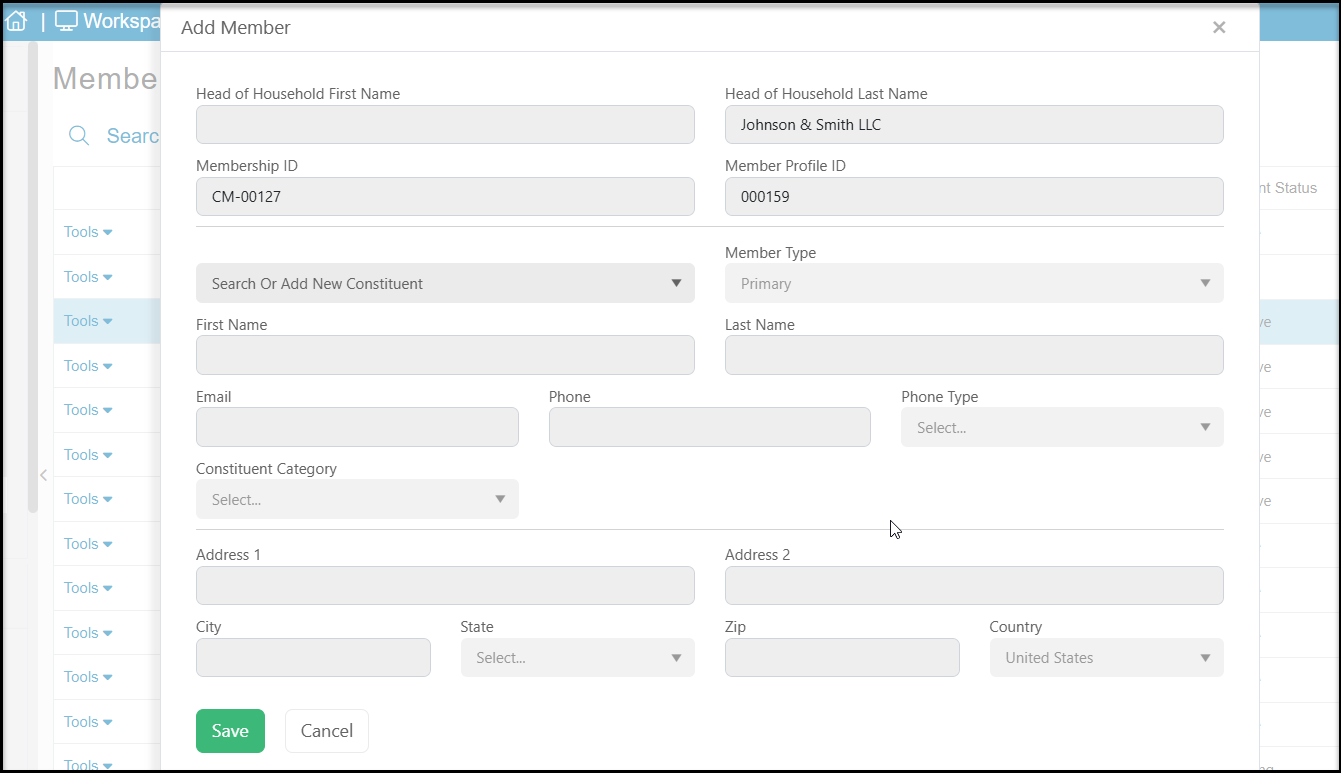The height and width of the screenshot is (773, 1341).
Task: Open the State dropdown
Action: click(578, 658)
